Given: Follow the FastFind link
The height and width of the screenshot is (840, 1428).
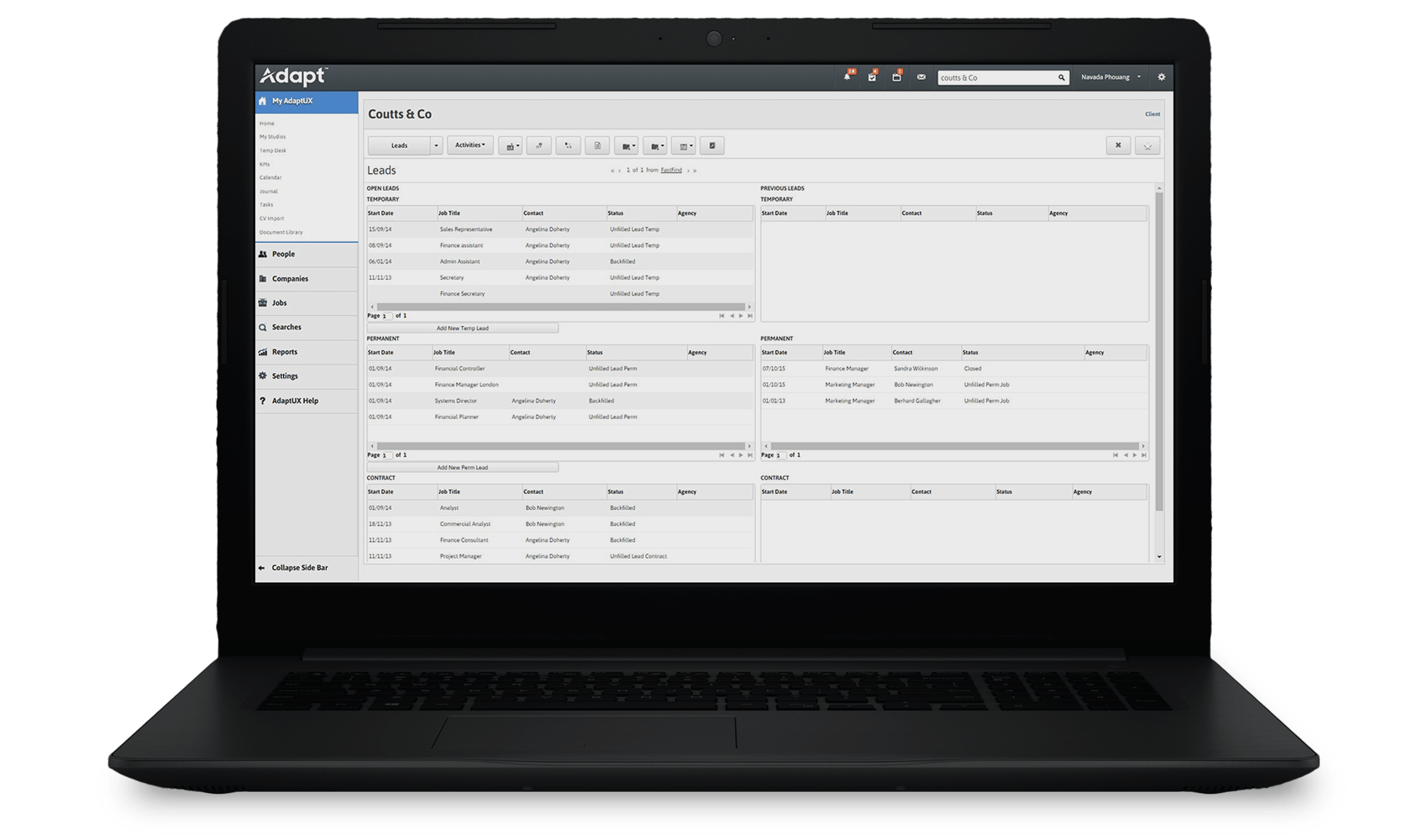Looking at the screenshot, I should 671,171.
